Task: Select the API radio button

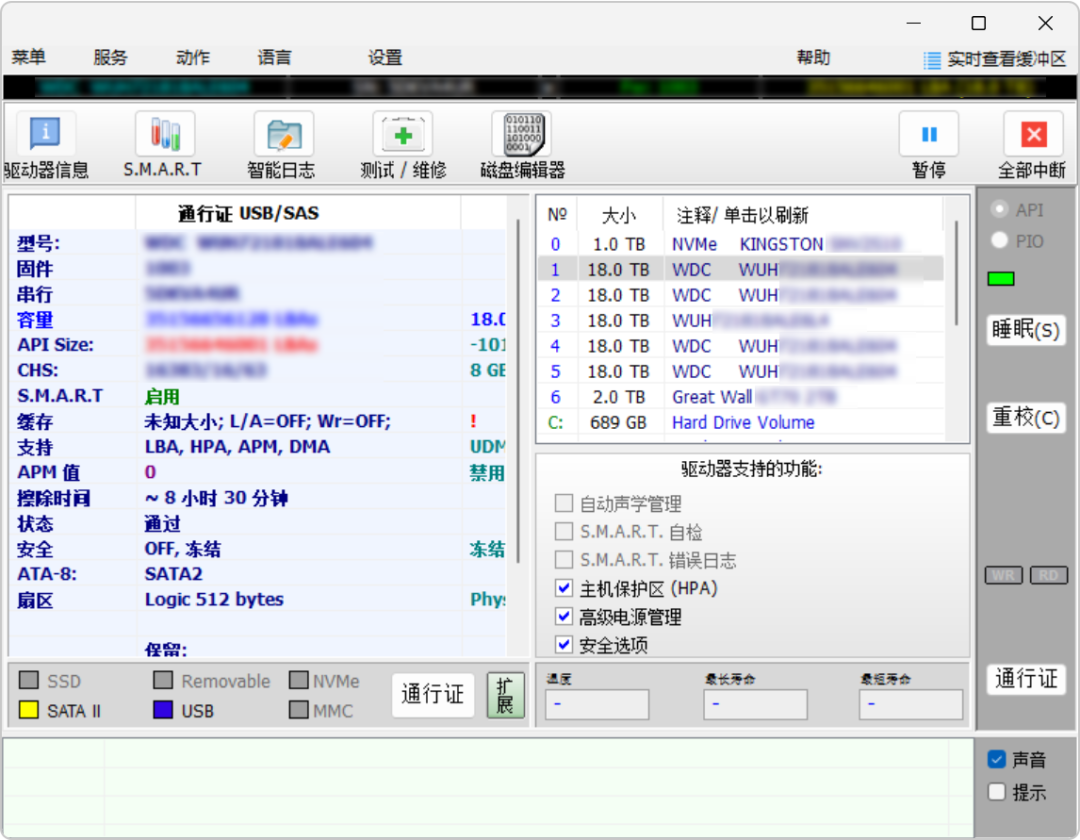Action: (999, 209)
